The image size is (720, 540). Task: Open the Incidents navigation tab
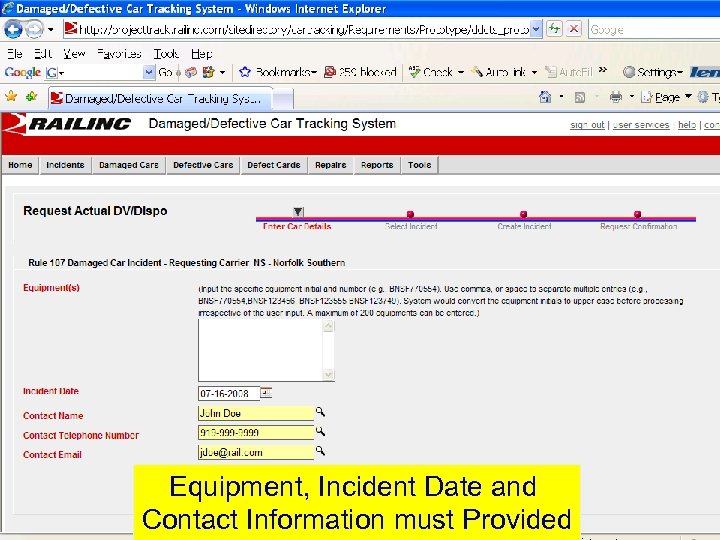pos(65,165)
